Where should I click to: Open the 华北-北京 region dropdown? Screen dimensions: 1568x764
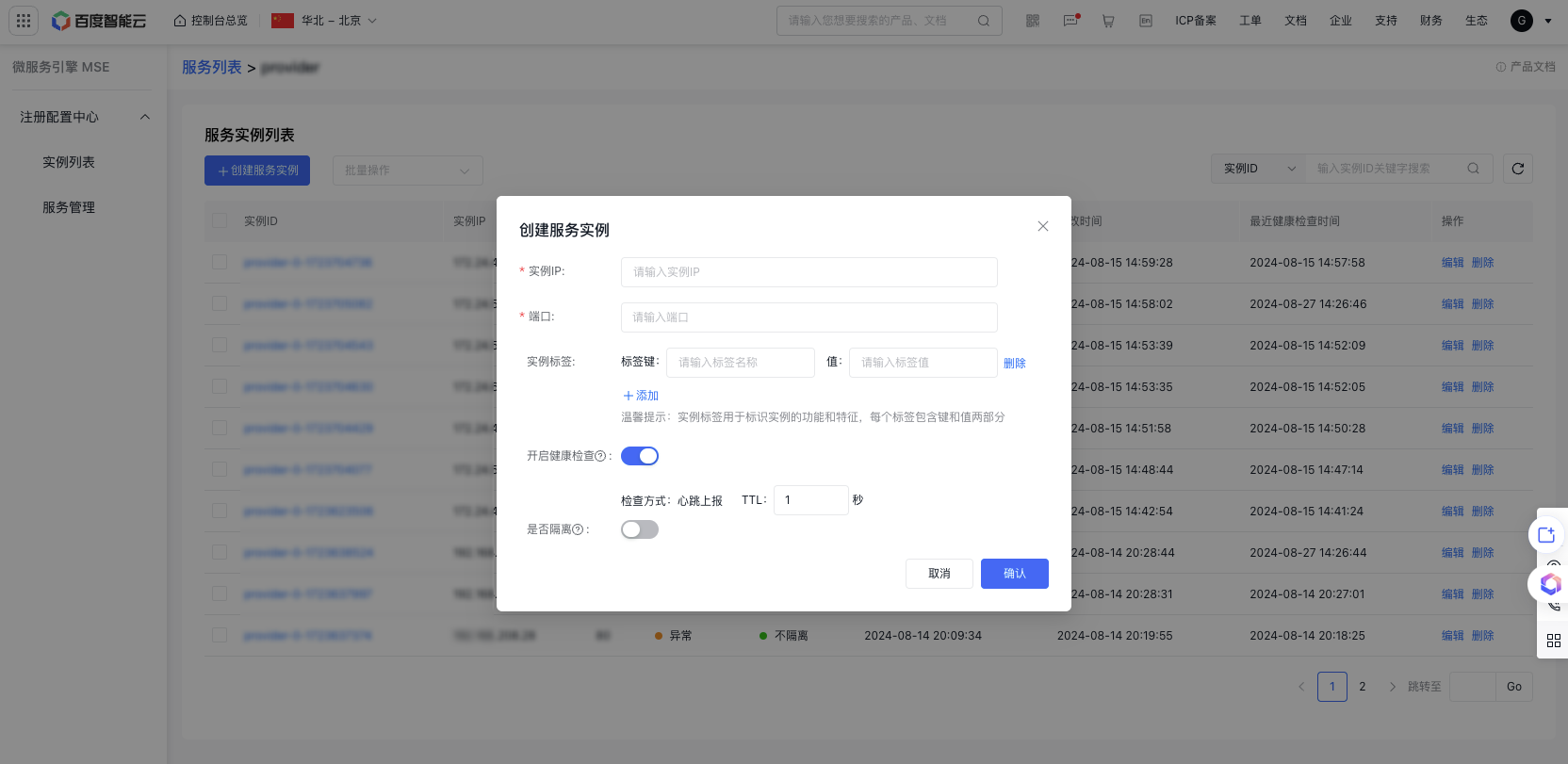point(324,21)
